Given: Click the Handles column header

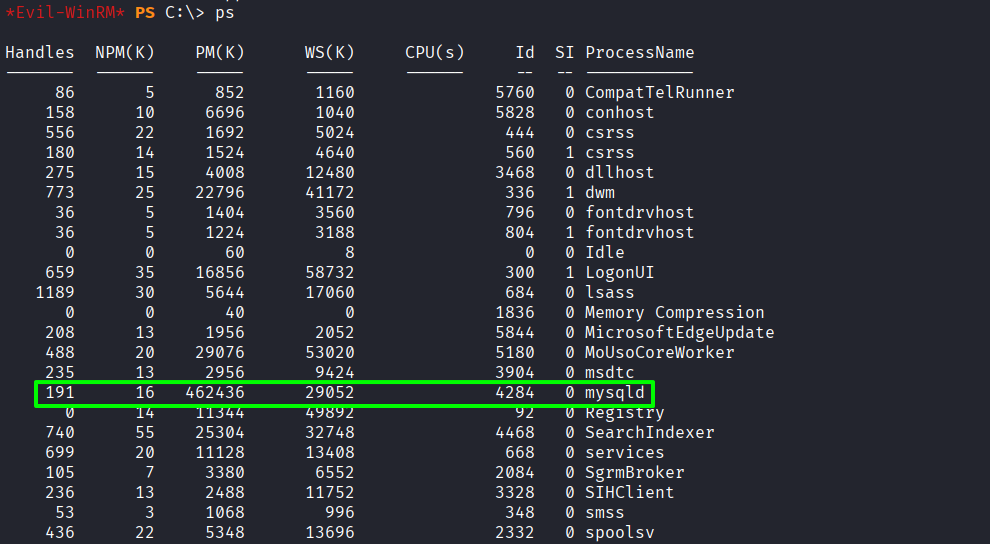Looking at the screenshot, I should point(40,52).
